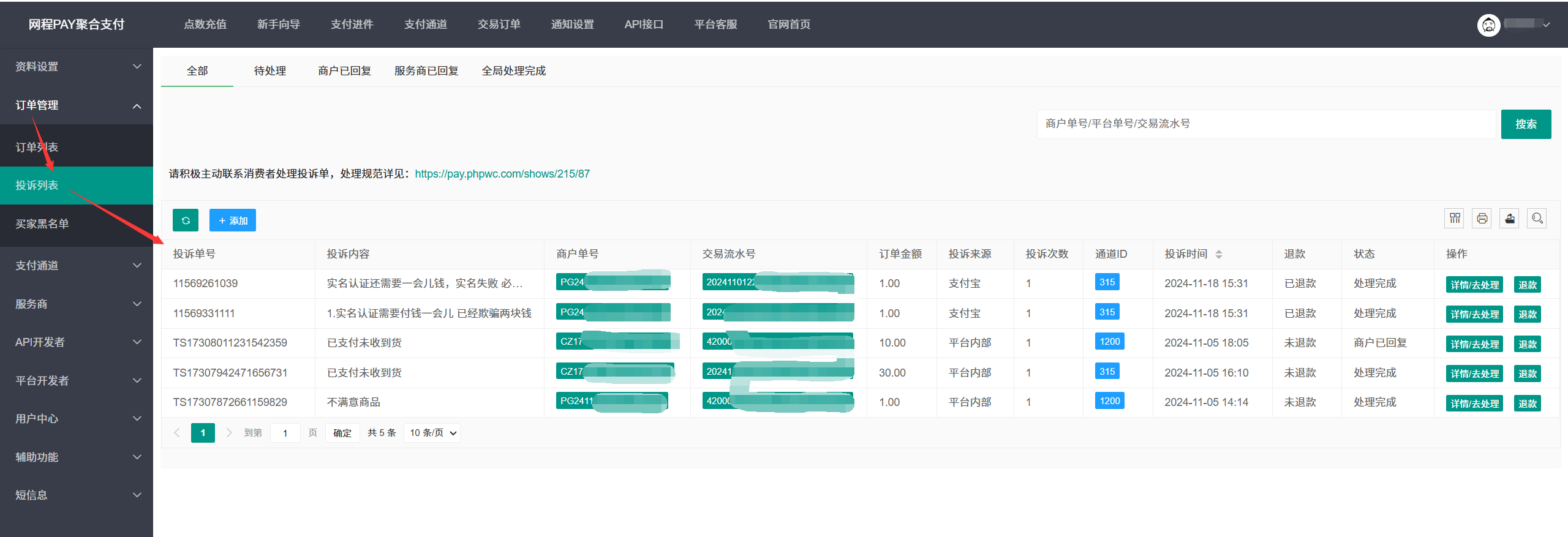Image resolution: width=1568 pixels, height=537 pixels.
Task: Expand the 辅助功能 sidebar menu
Action: [x=77, y=457]
